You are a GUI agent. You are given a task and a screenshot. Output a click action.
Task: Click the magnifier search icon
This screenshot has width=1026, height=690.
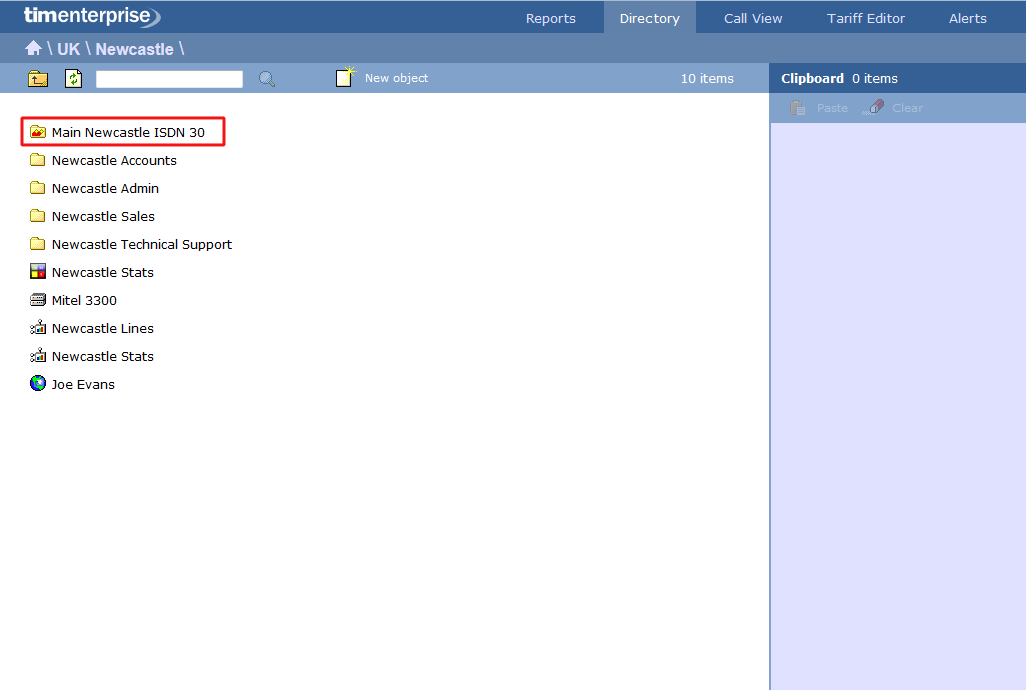point(267,79)
